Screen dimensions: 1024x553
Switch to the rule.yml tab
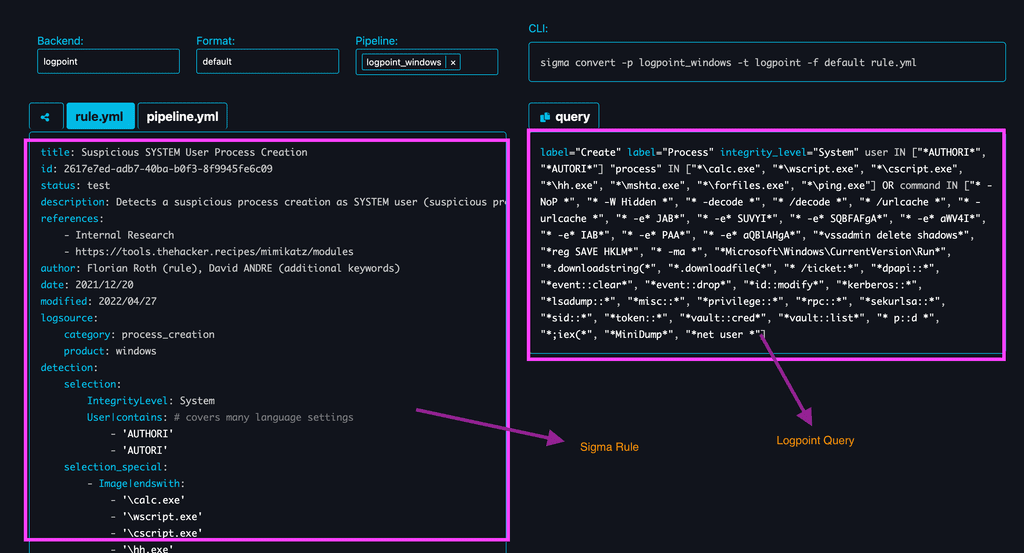(x=99, y=117)
